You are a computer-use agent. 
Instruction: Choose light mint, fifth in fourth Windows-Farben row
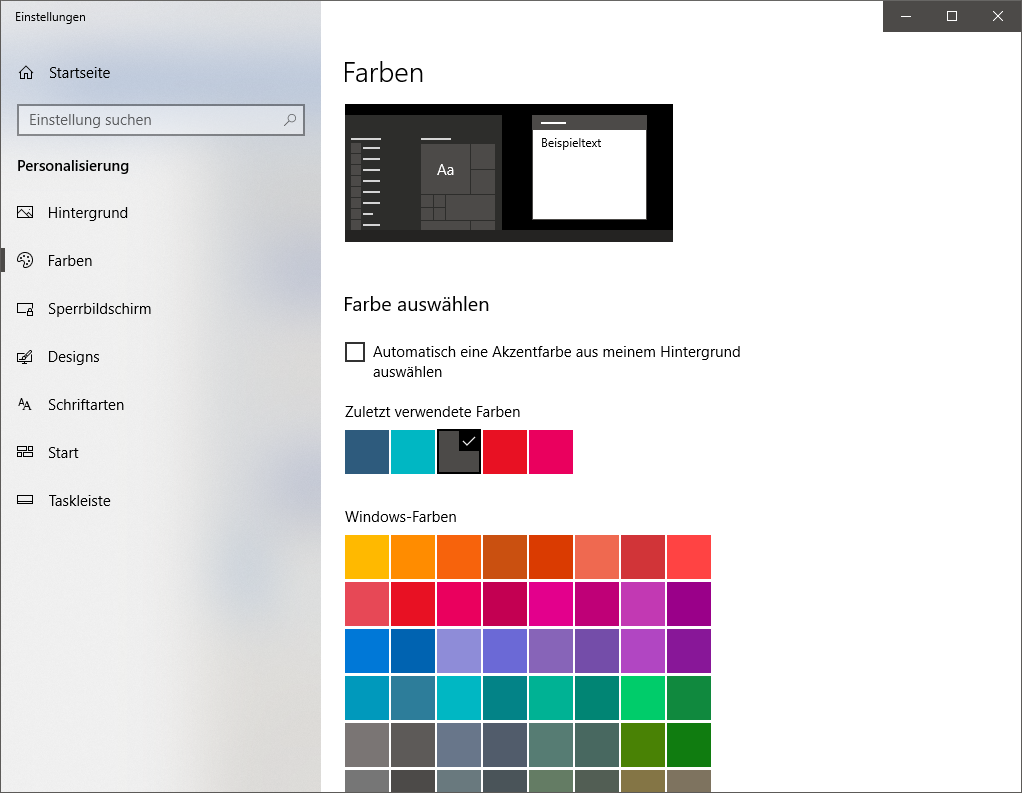pyautogui.click(x=551, y=698)
